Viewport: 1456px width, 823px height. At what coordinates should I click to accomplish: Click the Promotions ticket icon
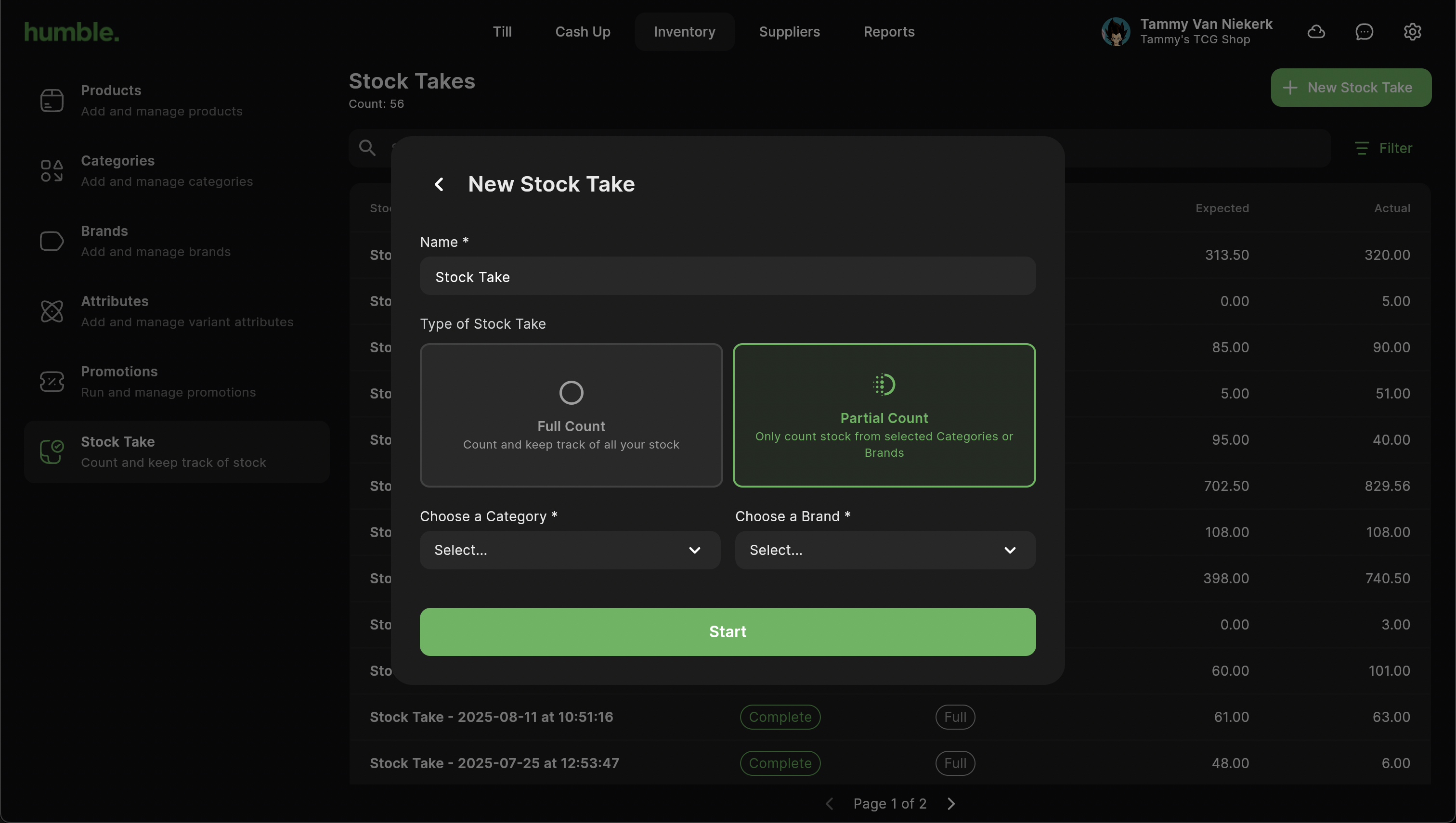coord(52,382)
